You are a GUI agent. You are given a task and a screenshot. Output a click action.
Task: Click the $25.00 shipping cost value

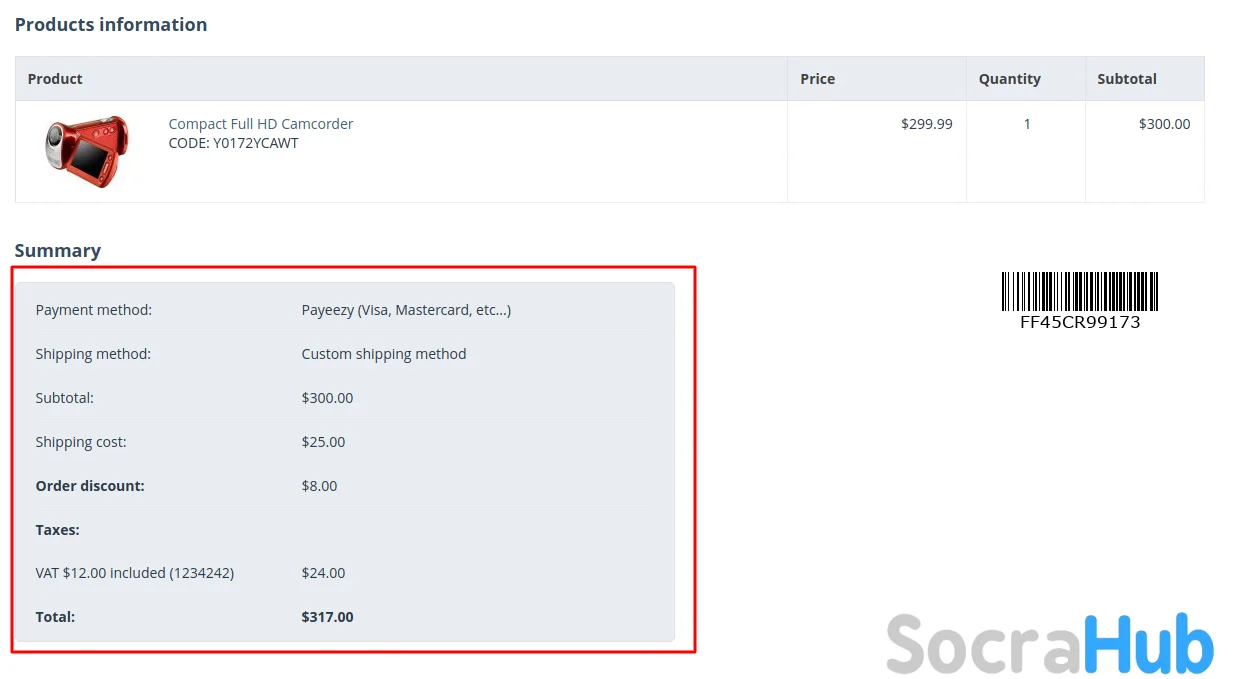click(x=323, y=442)
